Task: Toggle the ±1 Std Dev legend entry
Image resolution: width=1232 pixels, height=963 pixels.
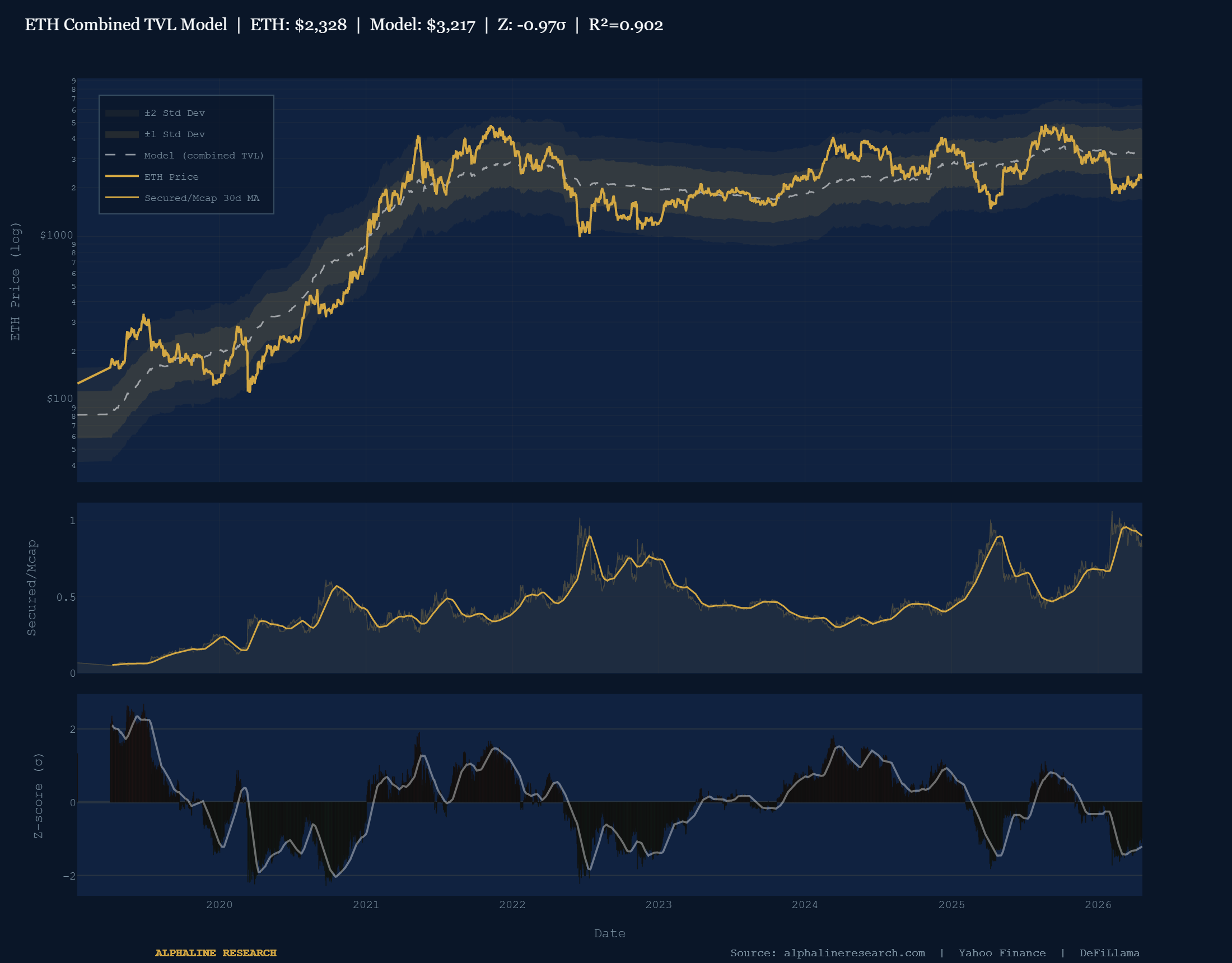Action: click(174, 134)
